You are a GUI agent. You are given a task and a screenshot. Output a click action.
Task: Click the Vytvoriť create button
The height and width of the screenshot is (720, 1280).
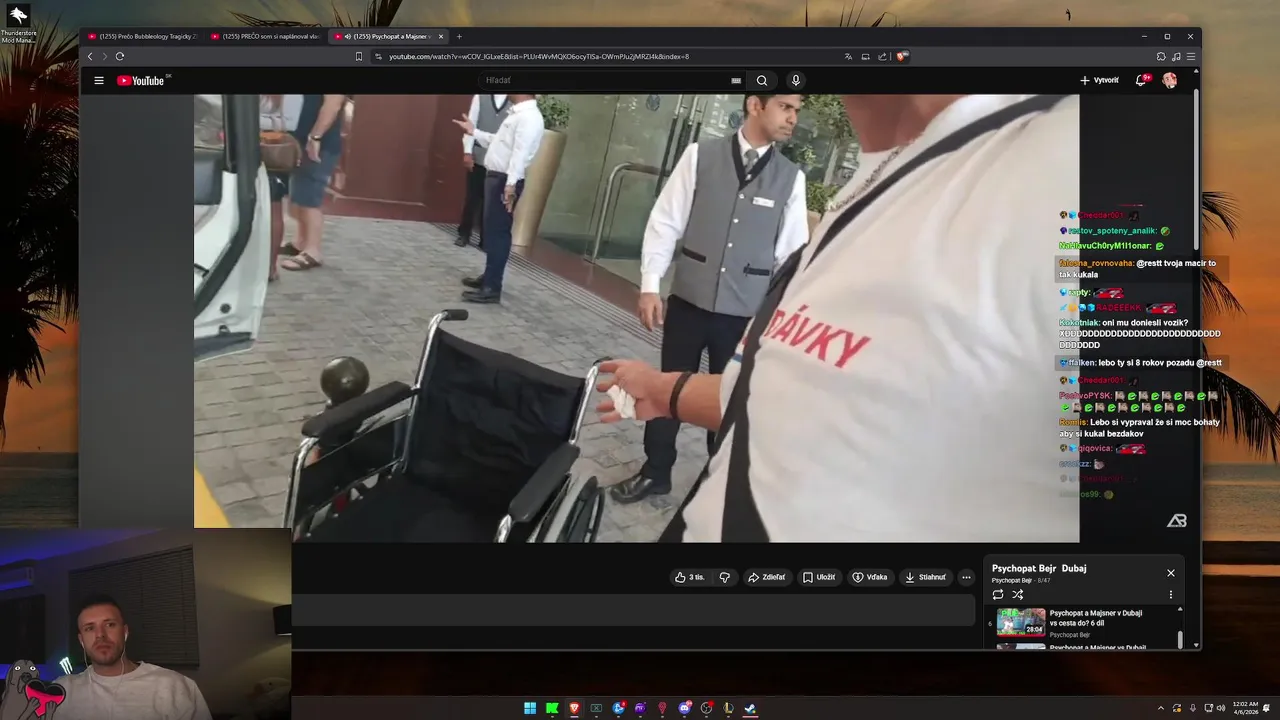(1099, 80)
